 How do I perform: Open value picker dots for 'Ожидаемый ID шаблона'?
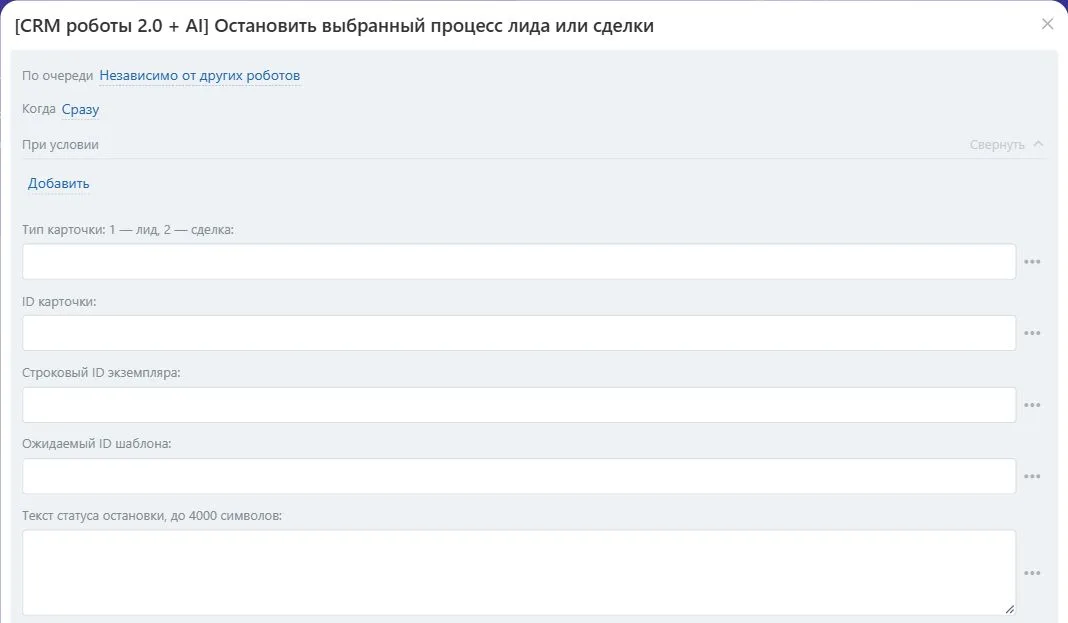(1032, 477)
